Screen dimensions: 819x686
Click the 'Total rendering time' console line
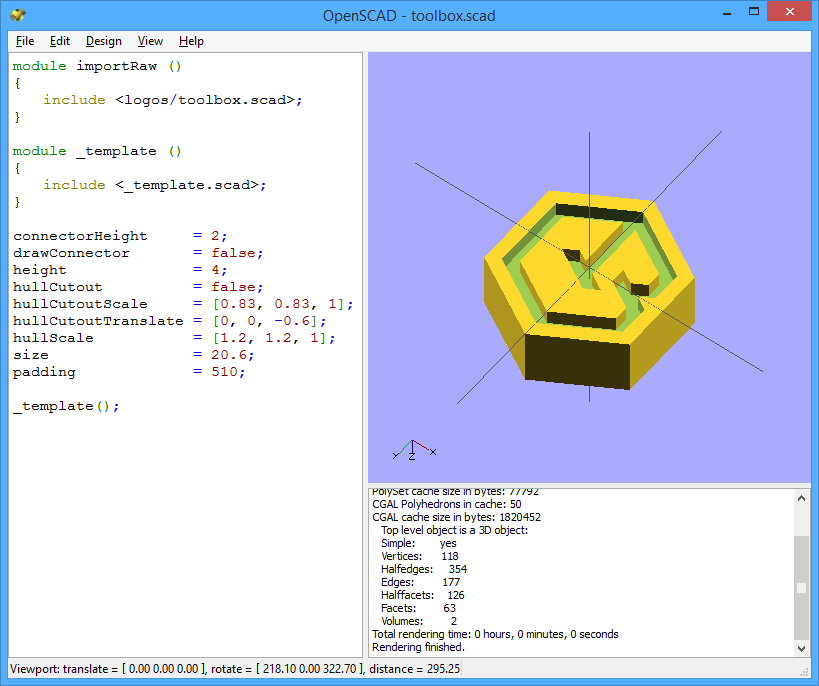[495, 634]
